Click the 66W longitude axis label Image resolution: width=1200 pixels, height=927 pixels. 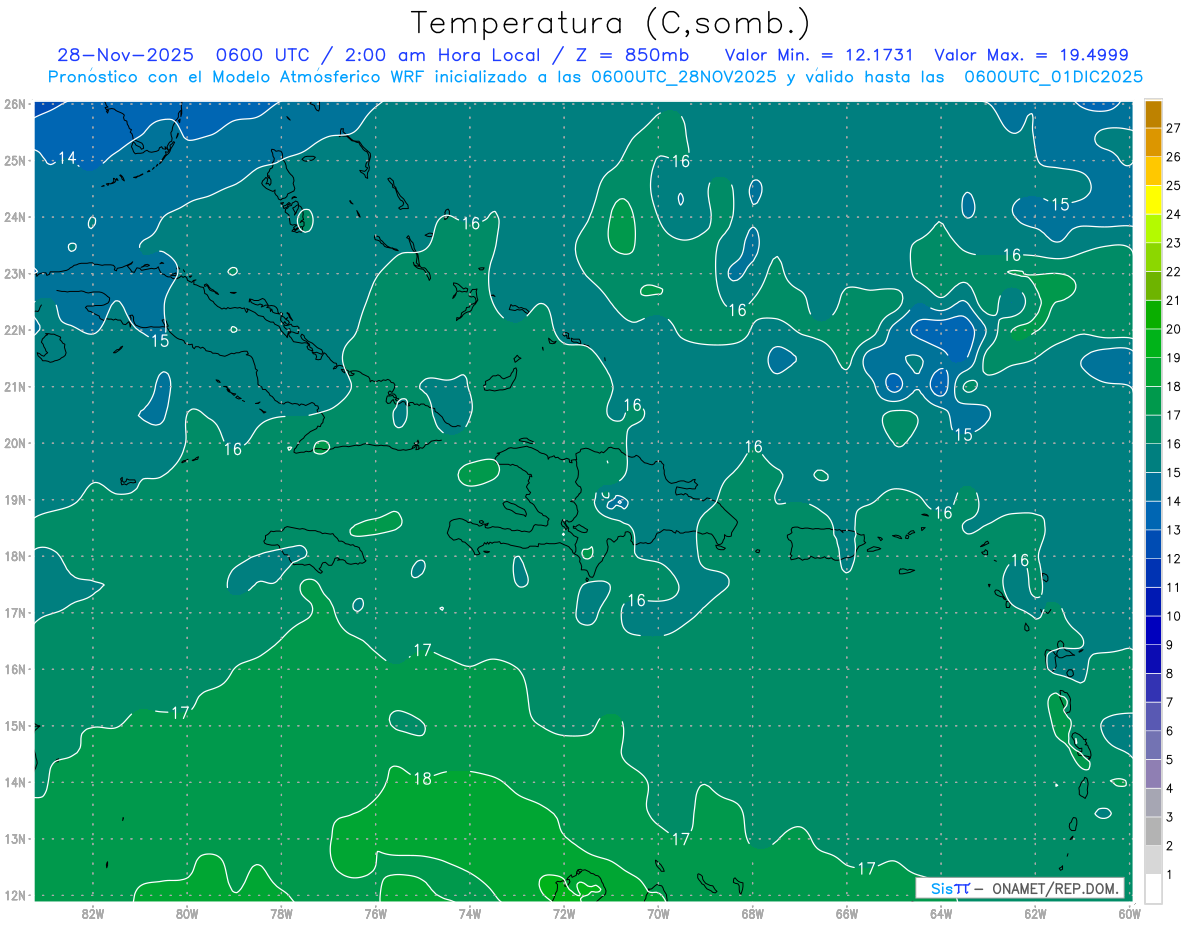click(x=847, y=913)
